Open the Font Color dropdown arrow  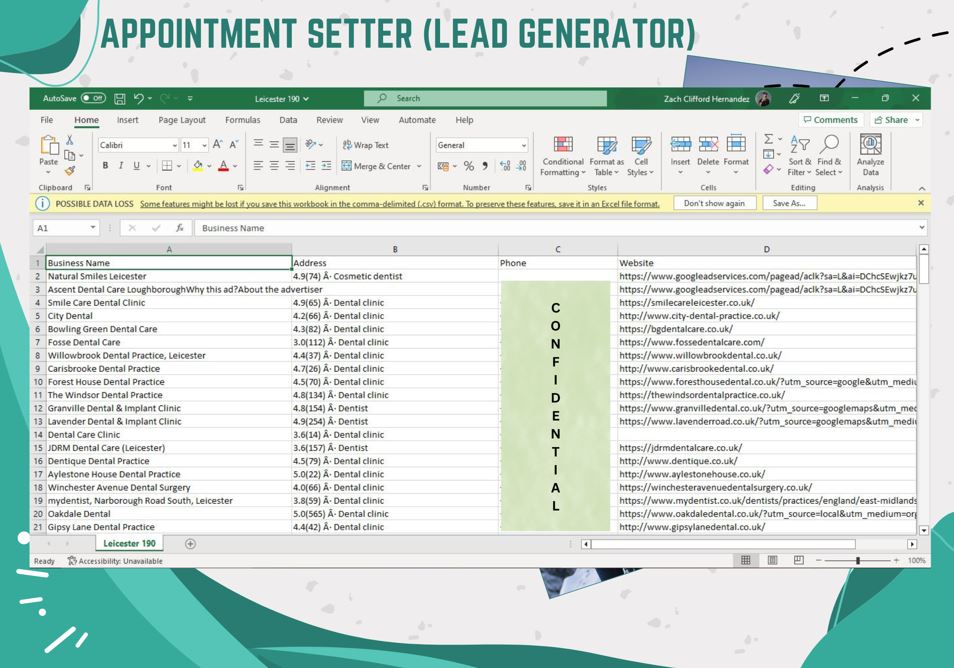pyautogui.click(x=235, y=165)
